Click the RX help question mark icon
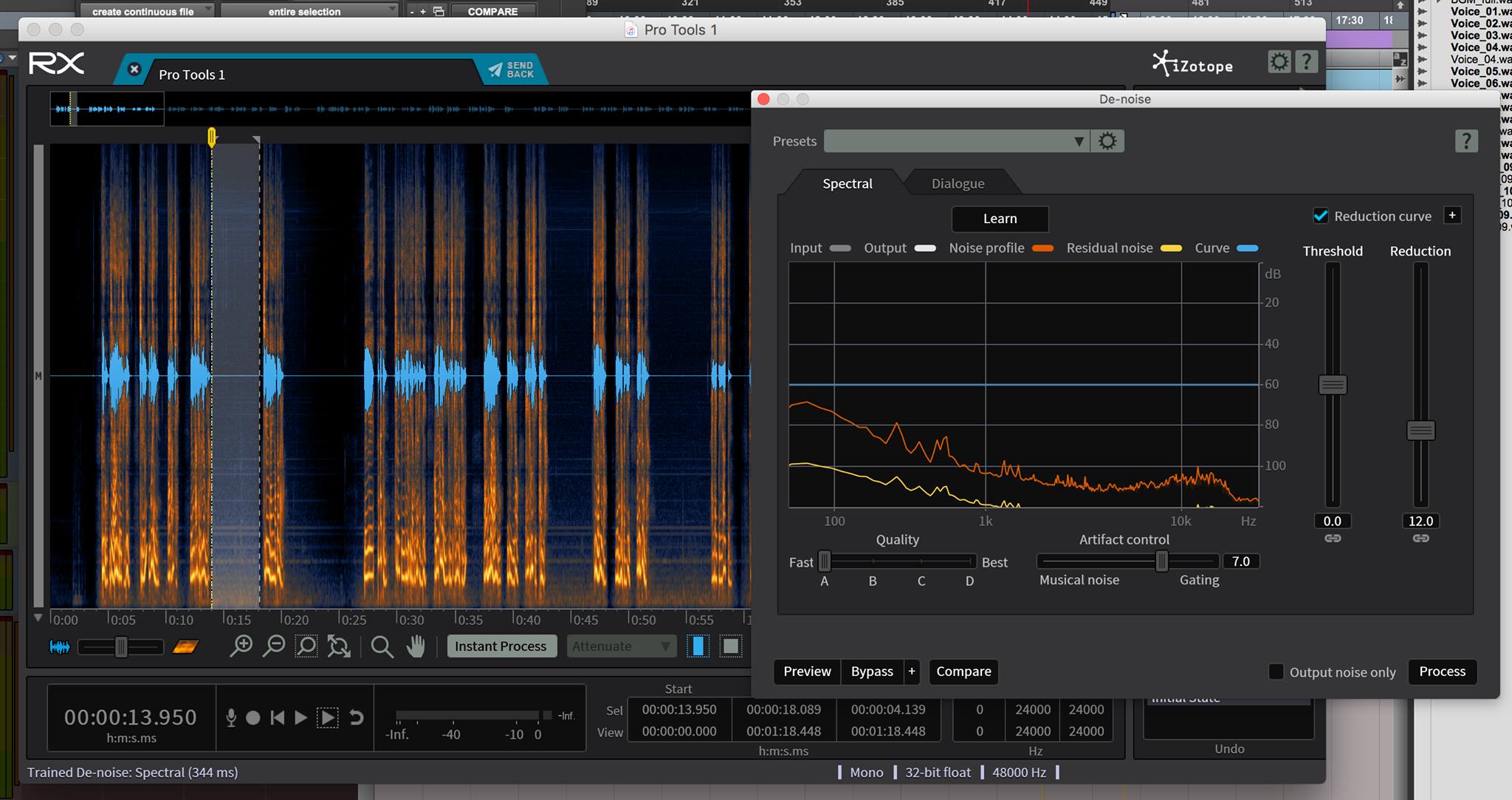This screenshot has width=1512, height=800. click(1306, 61)
